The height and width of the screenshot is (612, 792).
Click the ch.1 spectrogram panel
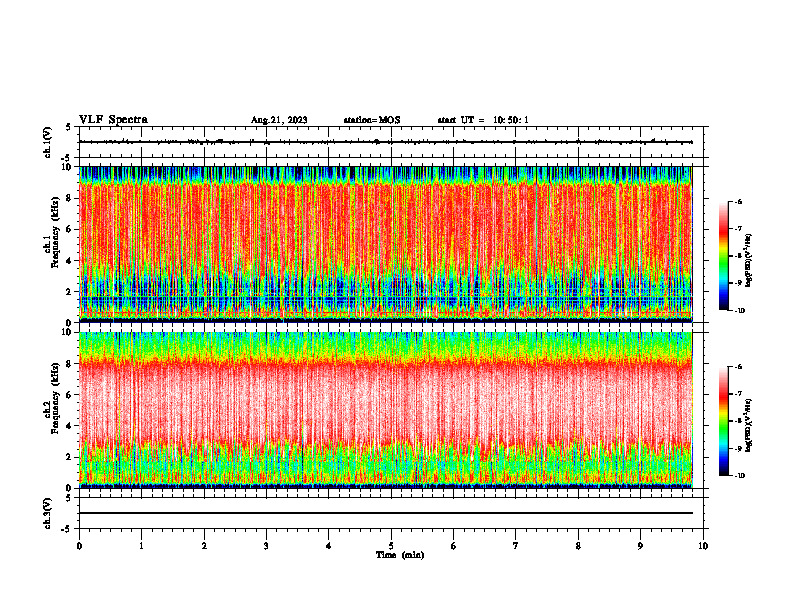click(385, 244)
